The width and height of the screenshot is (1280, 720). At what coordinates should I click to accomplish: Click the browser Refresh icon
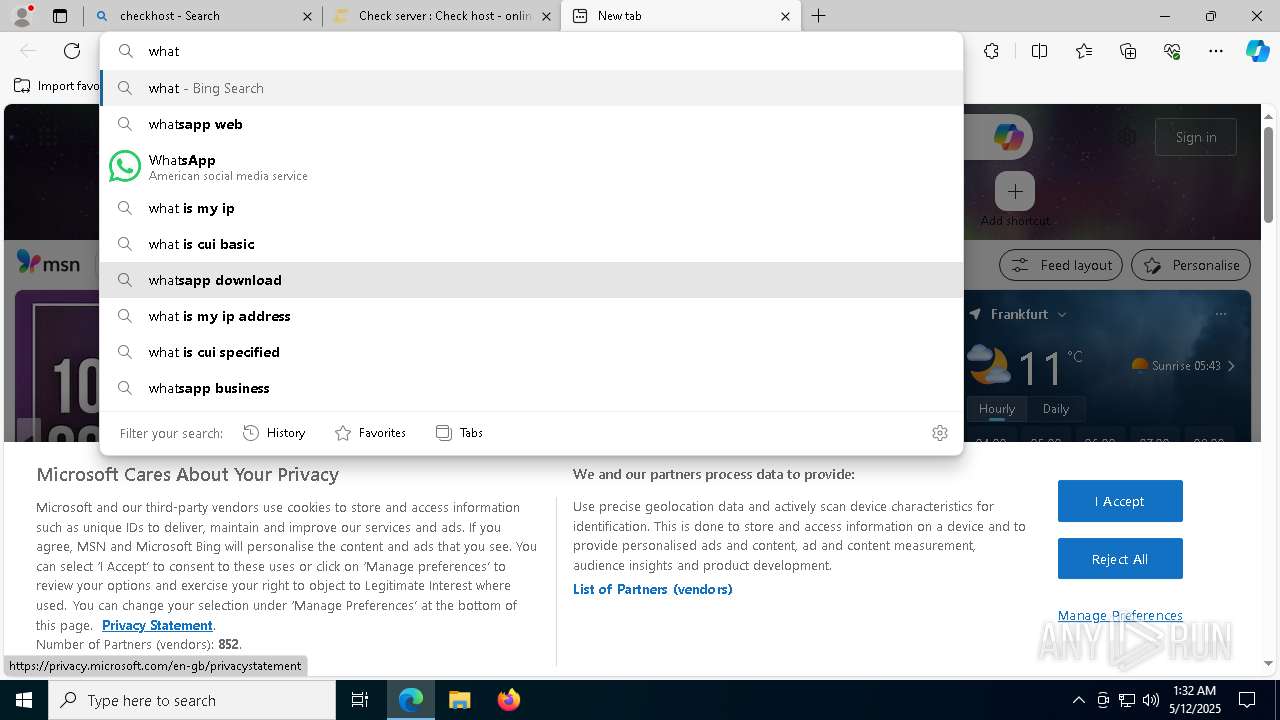pos(72,51)
